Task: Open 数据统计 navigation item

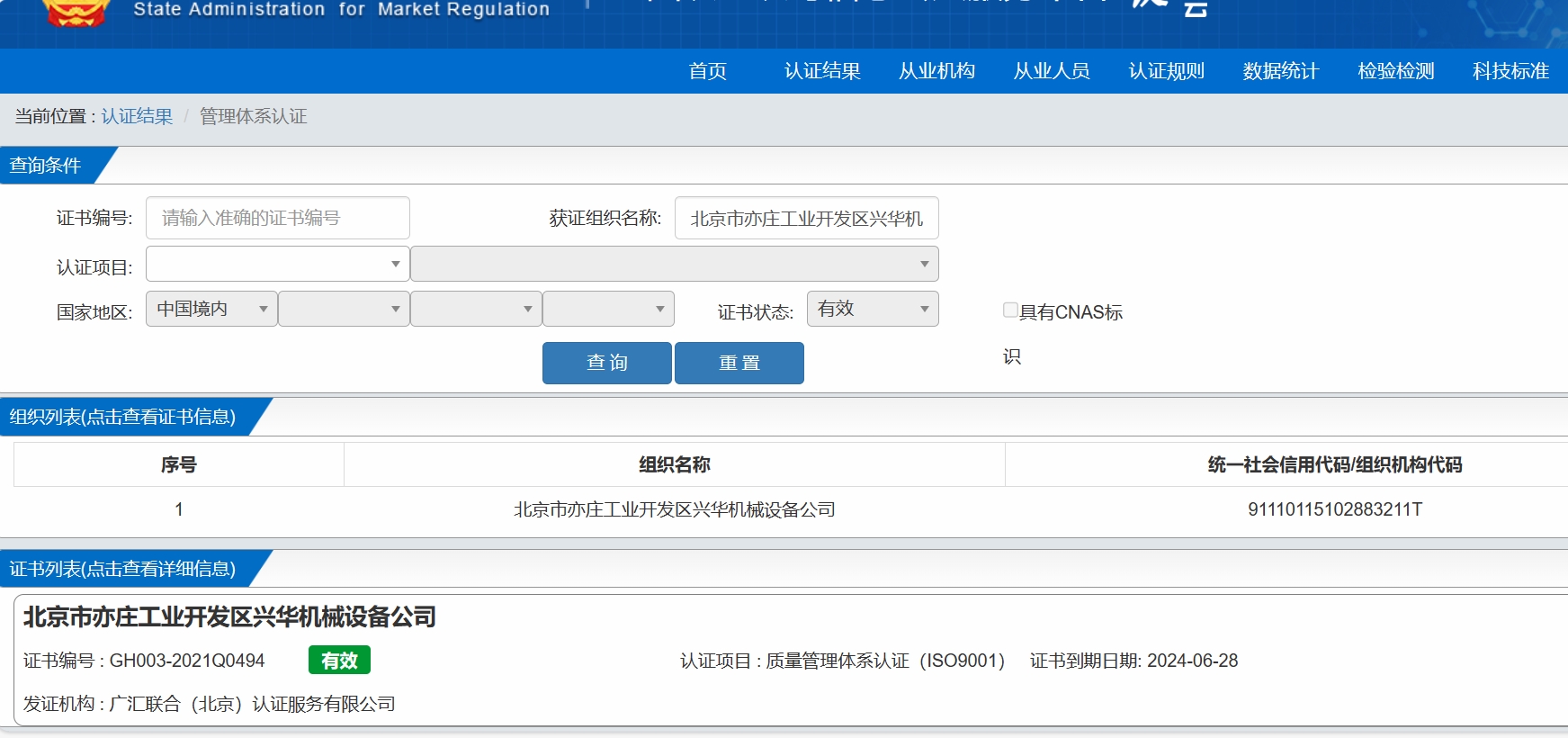Action: [x=1281, y=71]
